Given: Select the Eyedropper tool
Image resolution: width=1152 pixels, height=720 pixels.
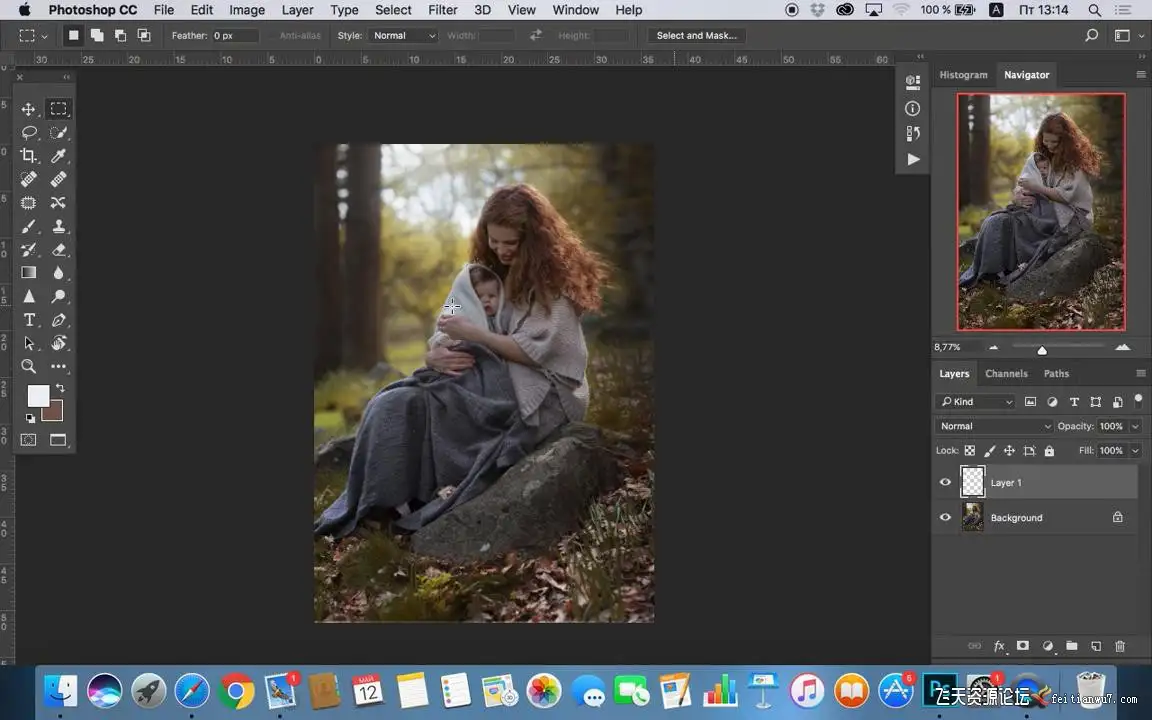Looking at the screenshot, I should pyautogui.click(x=59, y=155).
